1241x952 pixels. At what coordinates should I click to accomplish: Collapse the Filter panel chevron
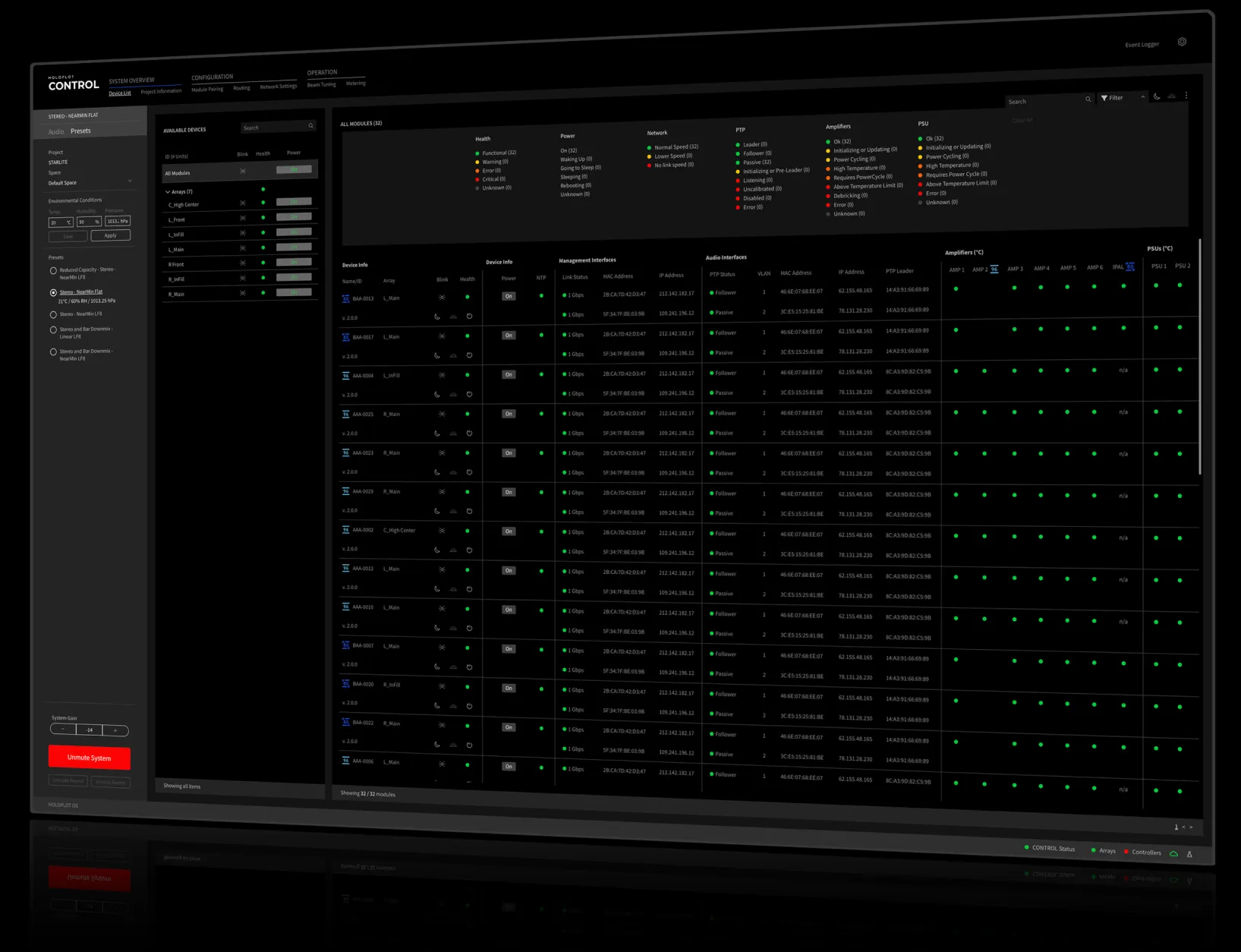click(1143, 97)
